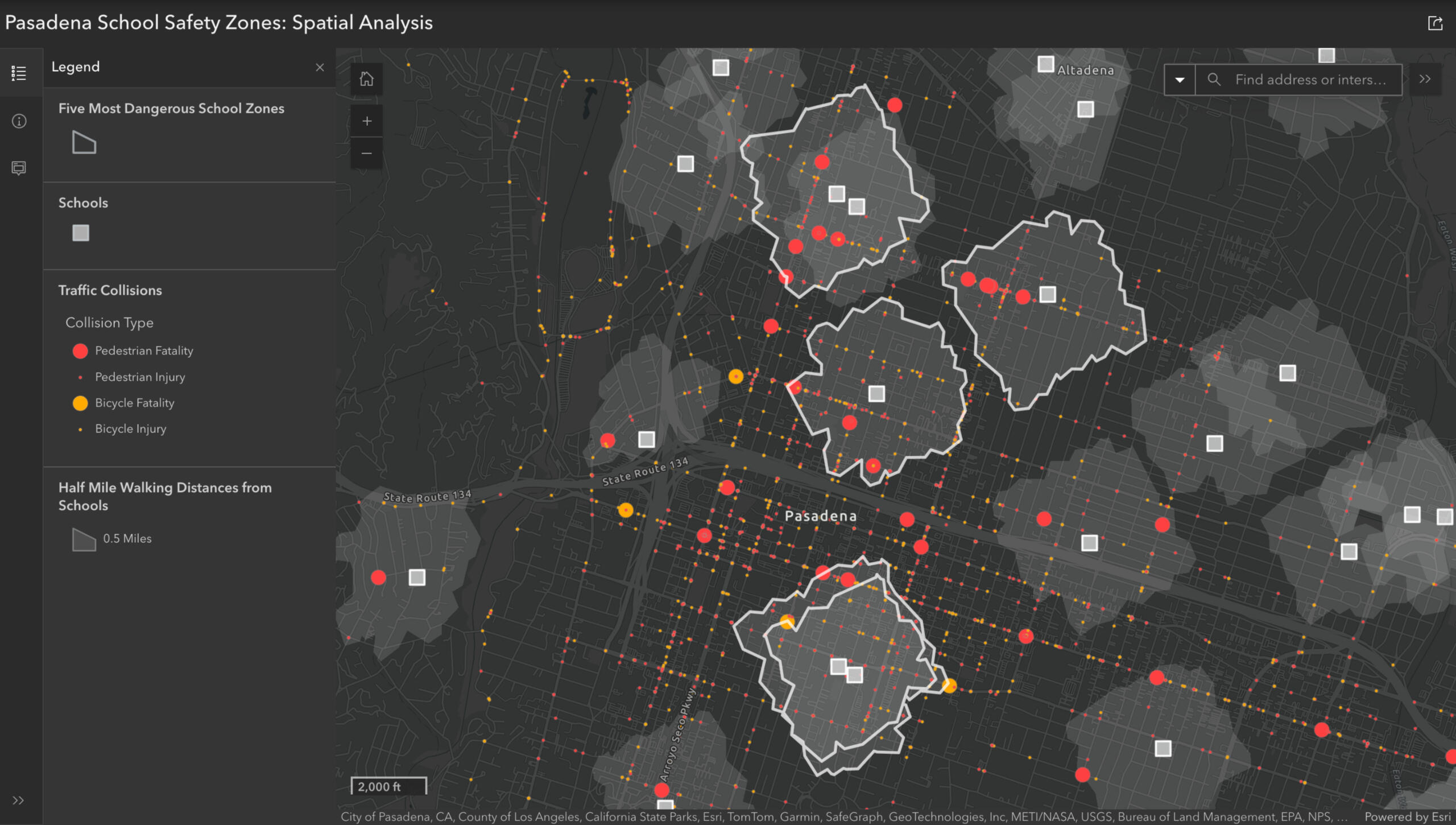Expand the left sidebar with bottom chevrons
The image size is (1456, 825).
click(19, 801)
